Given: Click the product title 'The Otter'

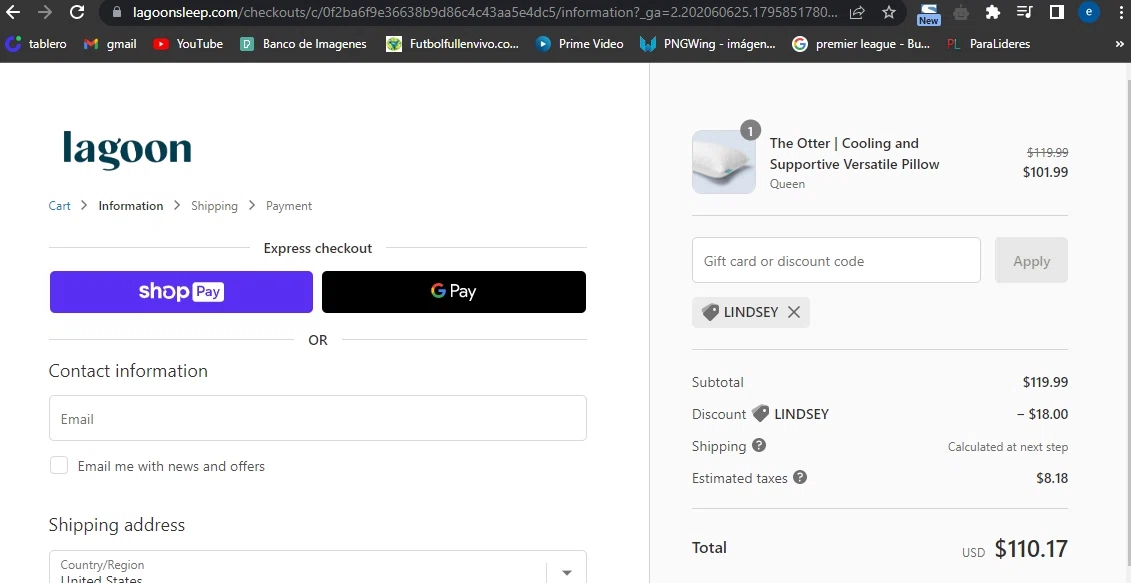Looking at the screenshot, I should point(854,154).
